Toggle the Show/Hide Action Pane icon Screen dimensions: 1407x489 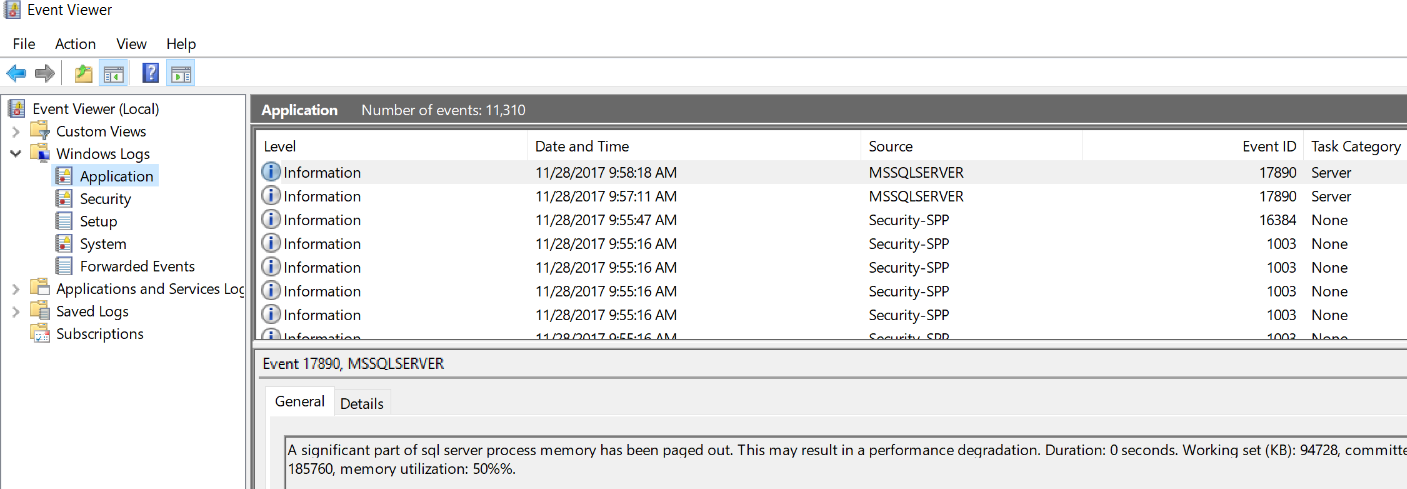[180, 73]
